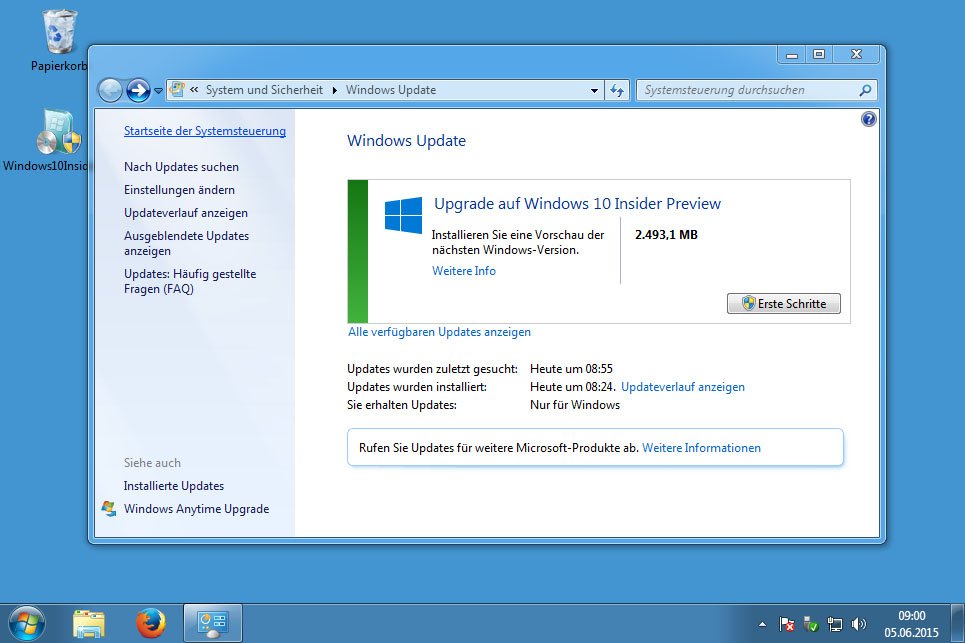The width and height of the screenshot is (965, 643).
Task: Select System und Sicherheit breadcrumb
Action: click(264, 90)
